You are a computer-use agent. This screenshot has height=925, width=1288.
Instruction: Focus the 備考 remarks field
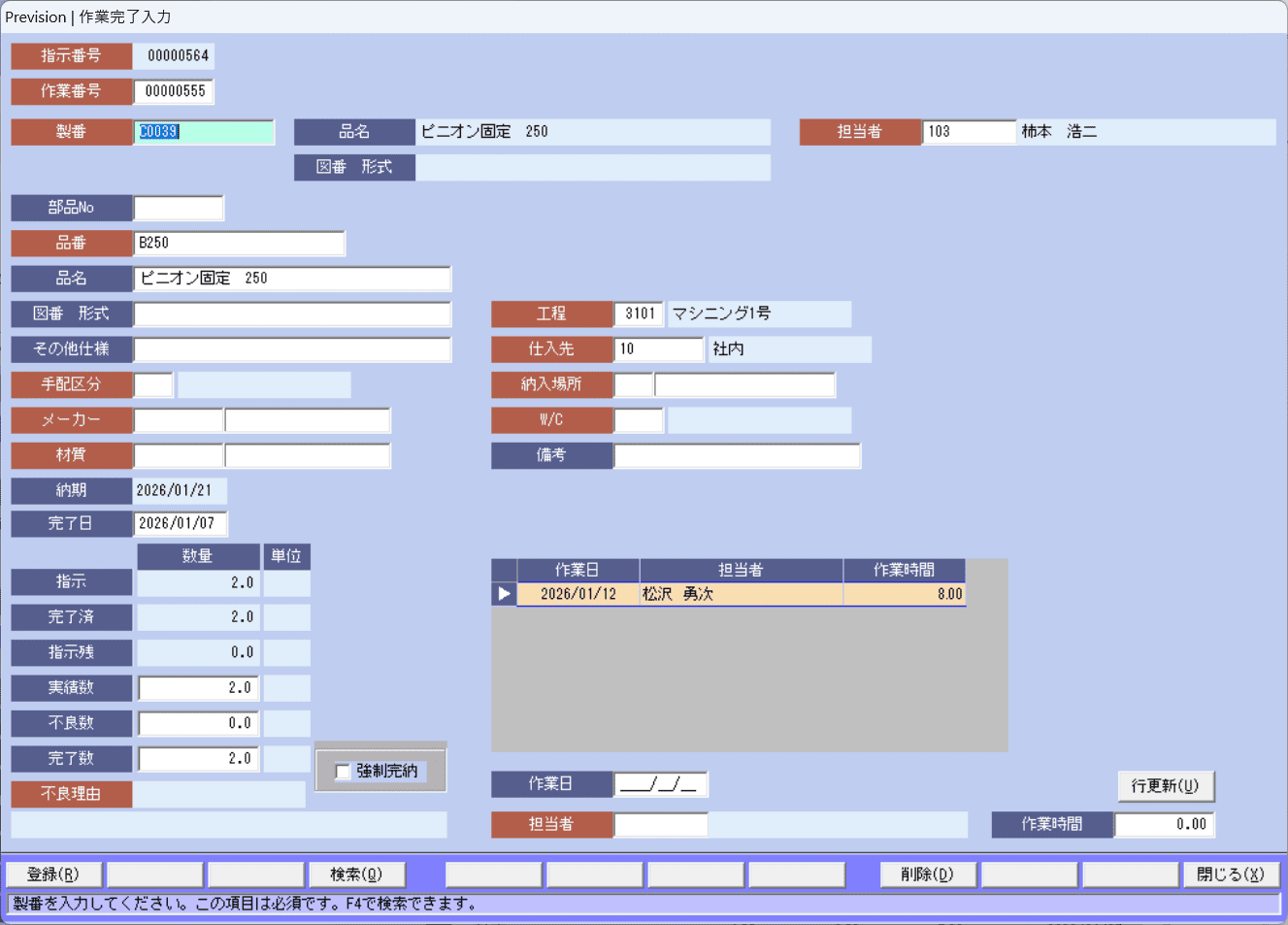(x=737, y=455)
